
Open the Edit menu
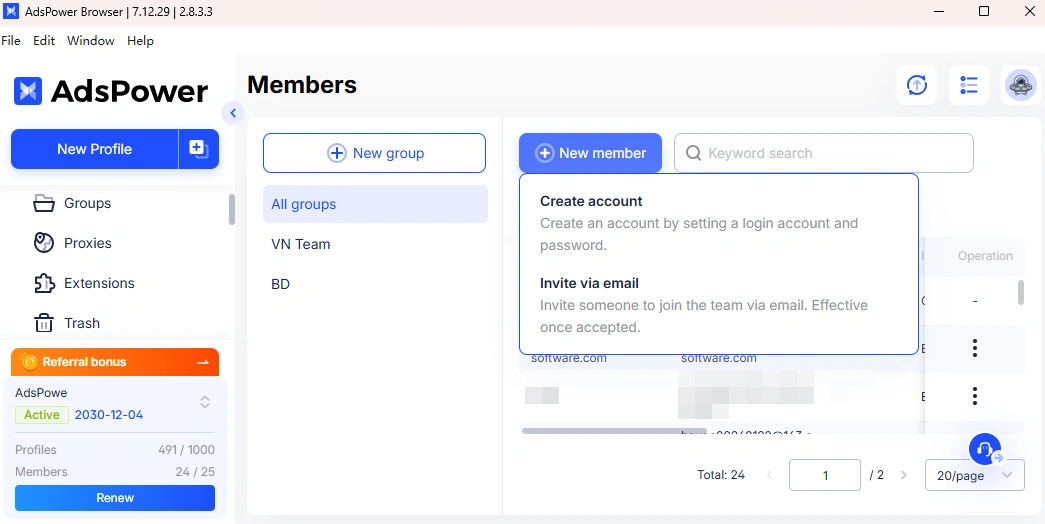click(x=44, y=41)
